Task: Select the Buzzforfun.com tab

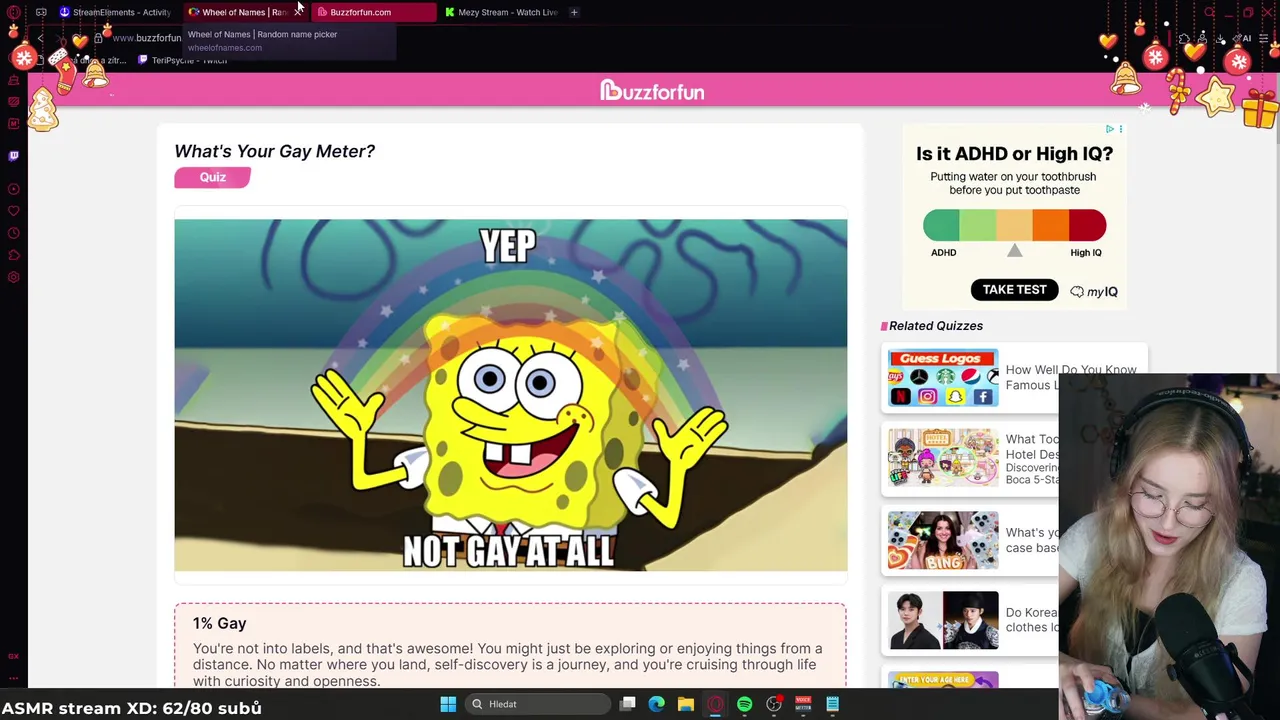Action: point(373,12)
